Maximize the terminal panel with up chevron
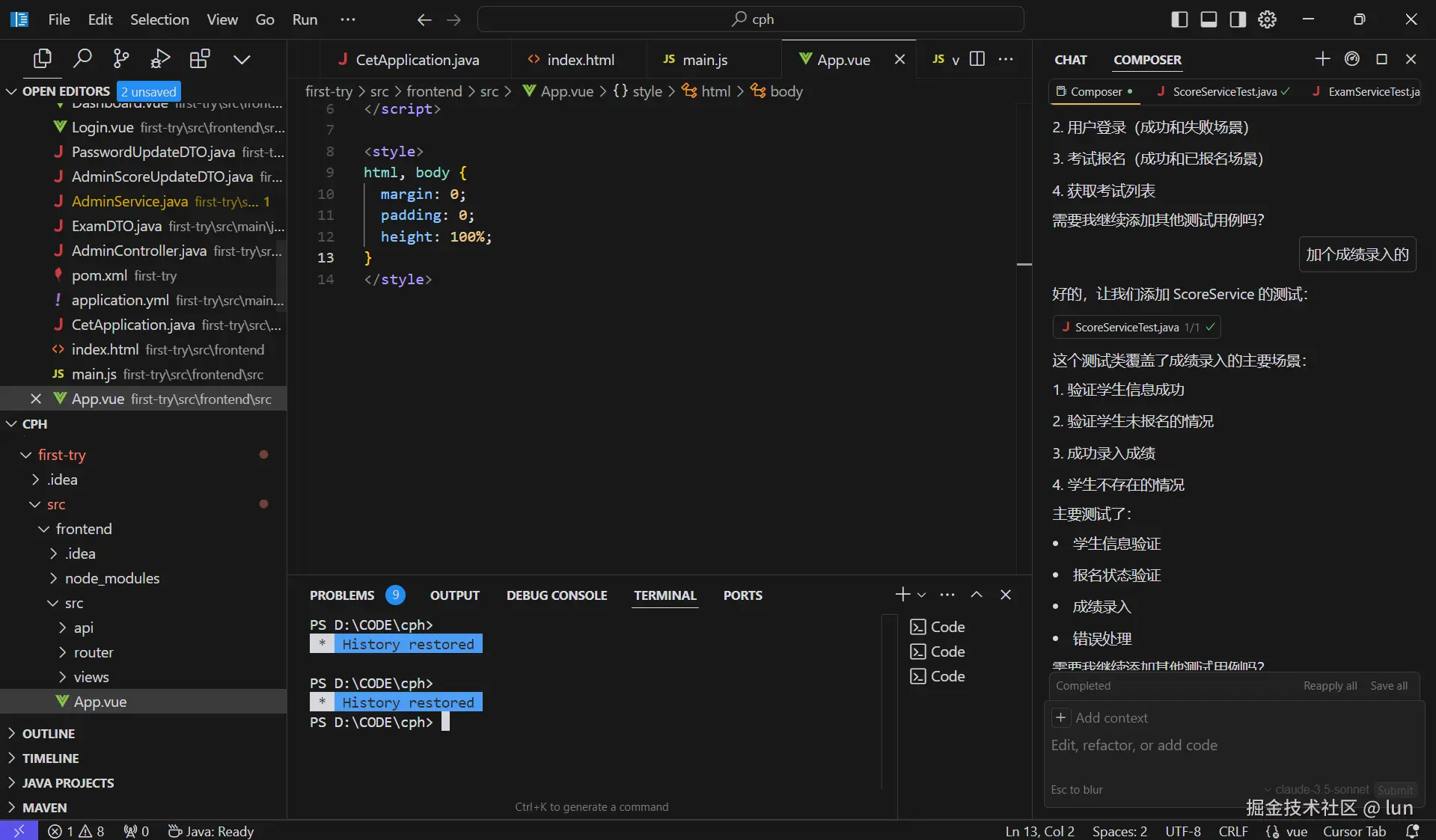The height and width of the screenshot is (840, 1436). pyautogui.click(x=977, y=595)
